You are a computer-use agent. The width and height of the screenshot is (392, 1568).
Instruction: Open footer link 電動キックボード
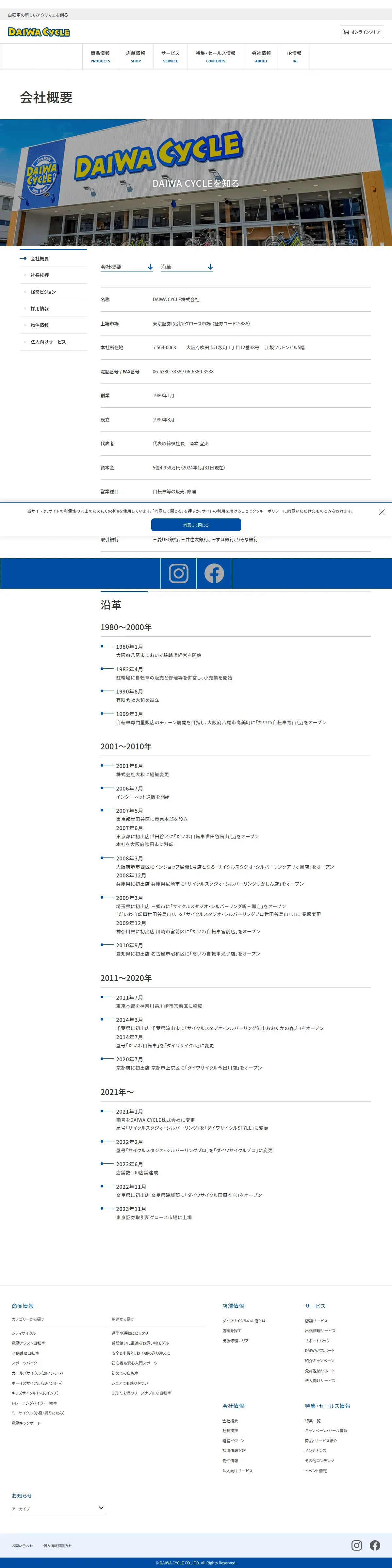26,1423
